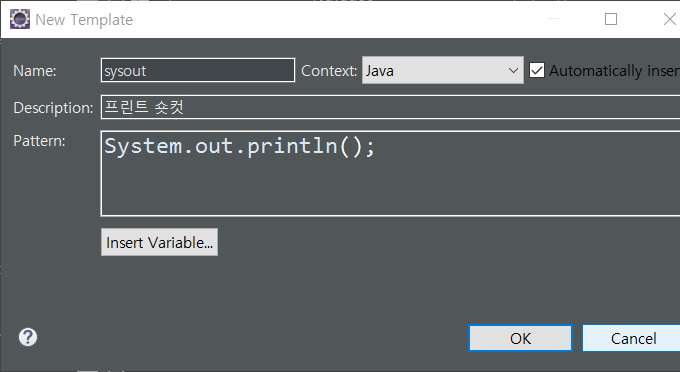
Task: Minimize the New Template dialog
Action: pos(552,19)
